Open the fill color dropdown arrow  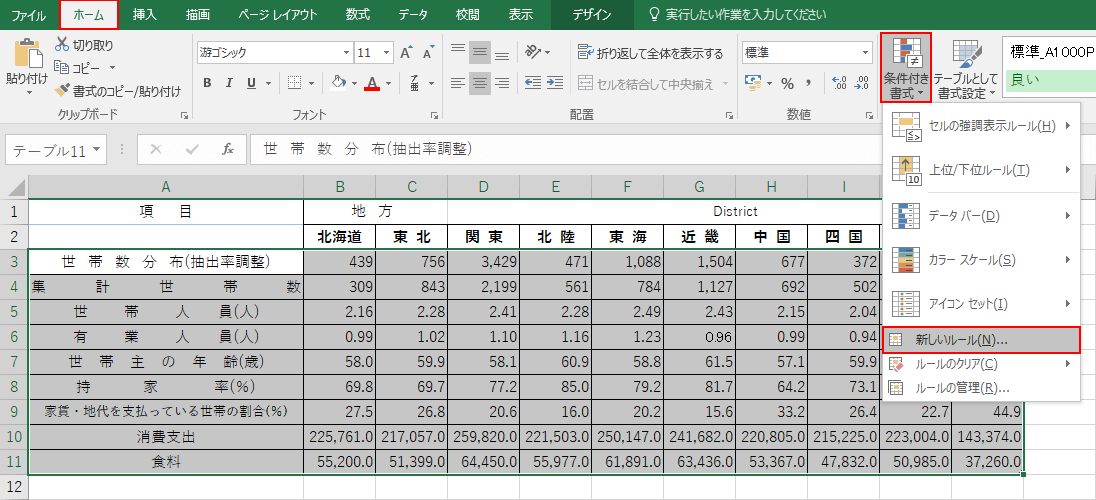click(355, 83)
